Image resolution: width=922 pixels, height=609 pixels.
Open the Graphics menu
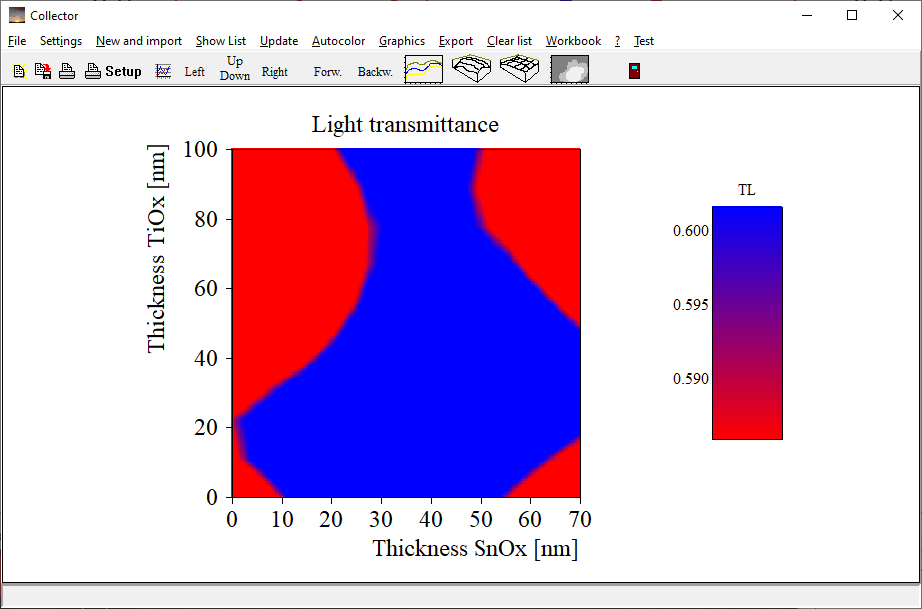point(402,41)
